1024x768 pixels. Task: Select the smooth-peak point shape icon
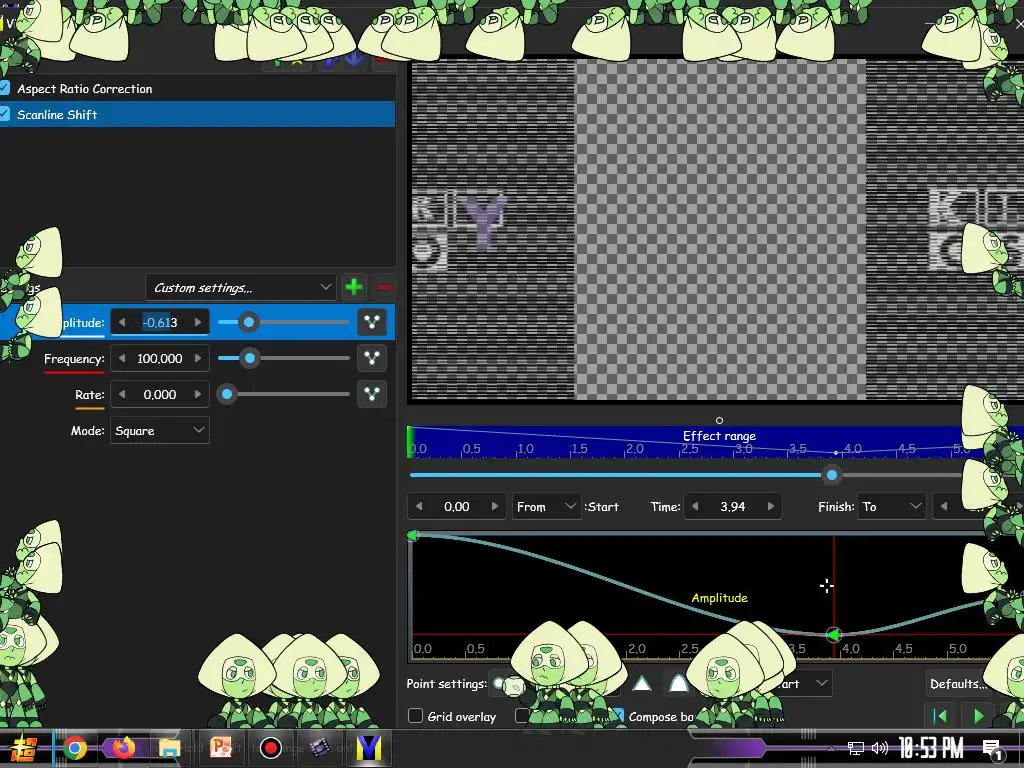(x=679, y=684)
